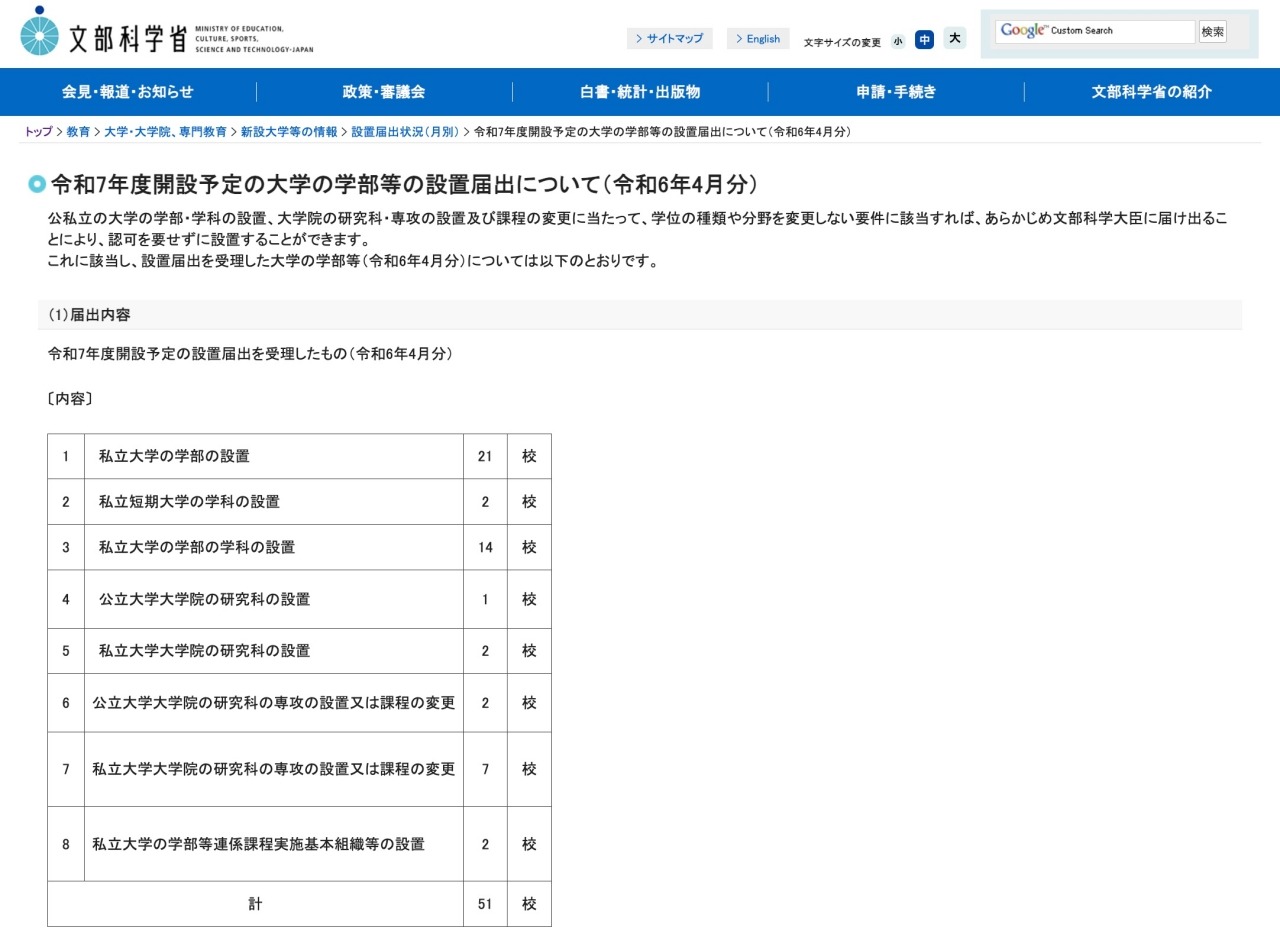Click the 文字サイズの変更 label
This screenshot has width=1280, height=950.
tap(842, 43)
